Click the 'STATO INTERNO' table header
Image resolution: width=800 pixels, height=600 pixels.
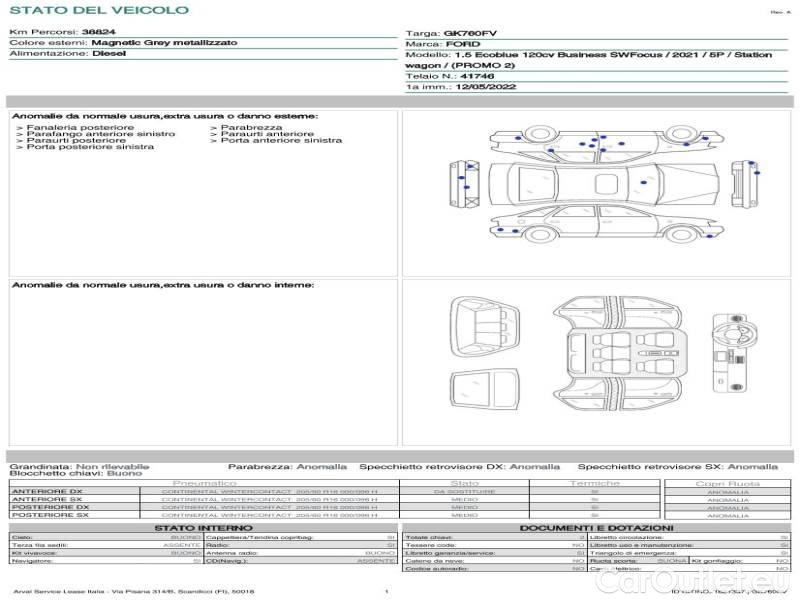point(203,528)
